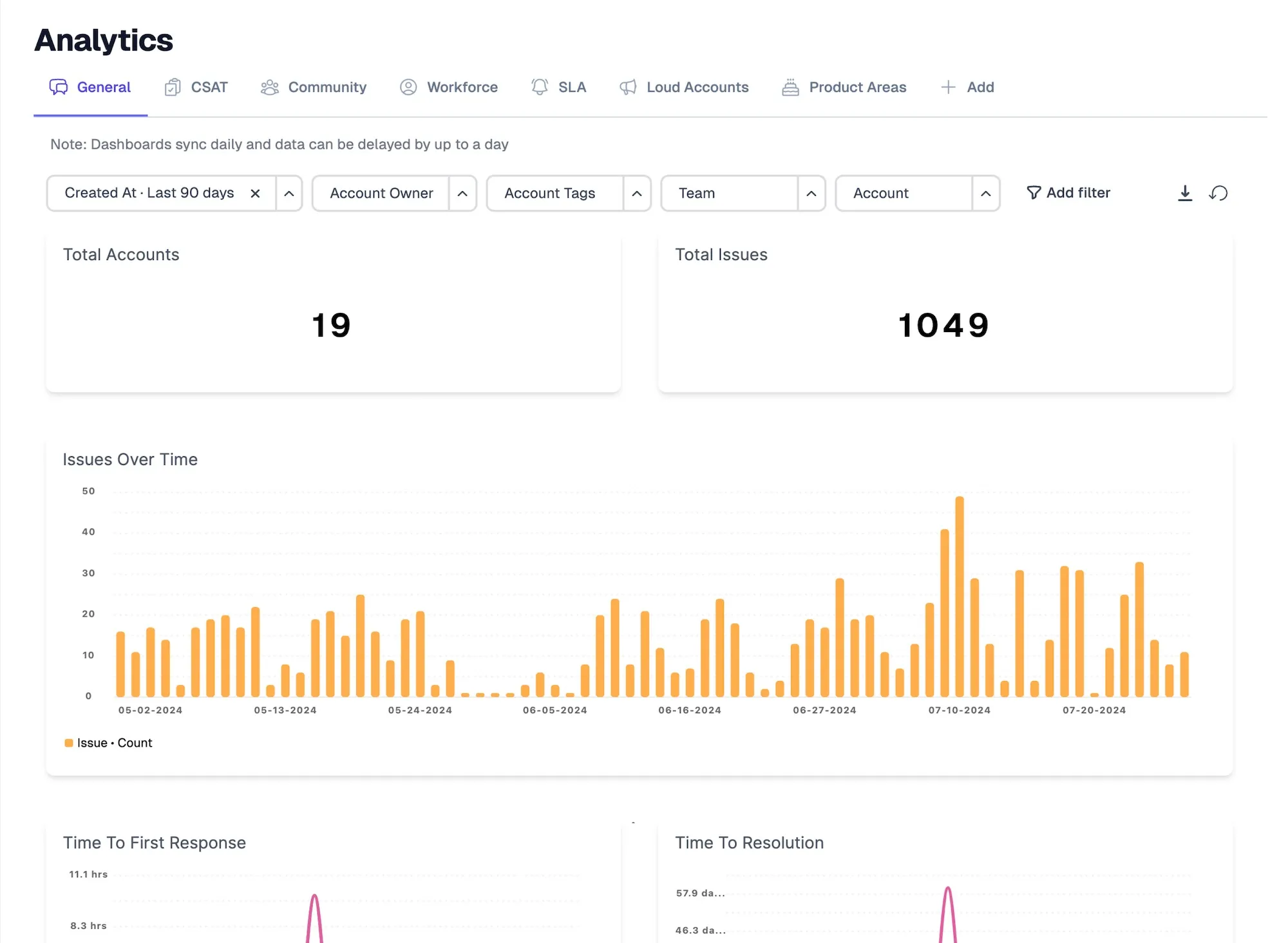Click the Loud Accounts megaphone icon
Viewport: 1288px width, 943px height.
[x=628, y=87]
